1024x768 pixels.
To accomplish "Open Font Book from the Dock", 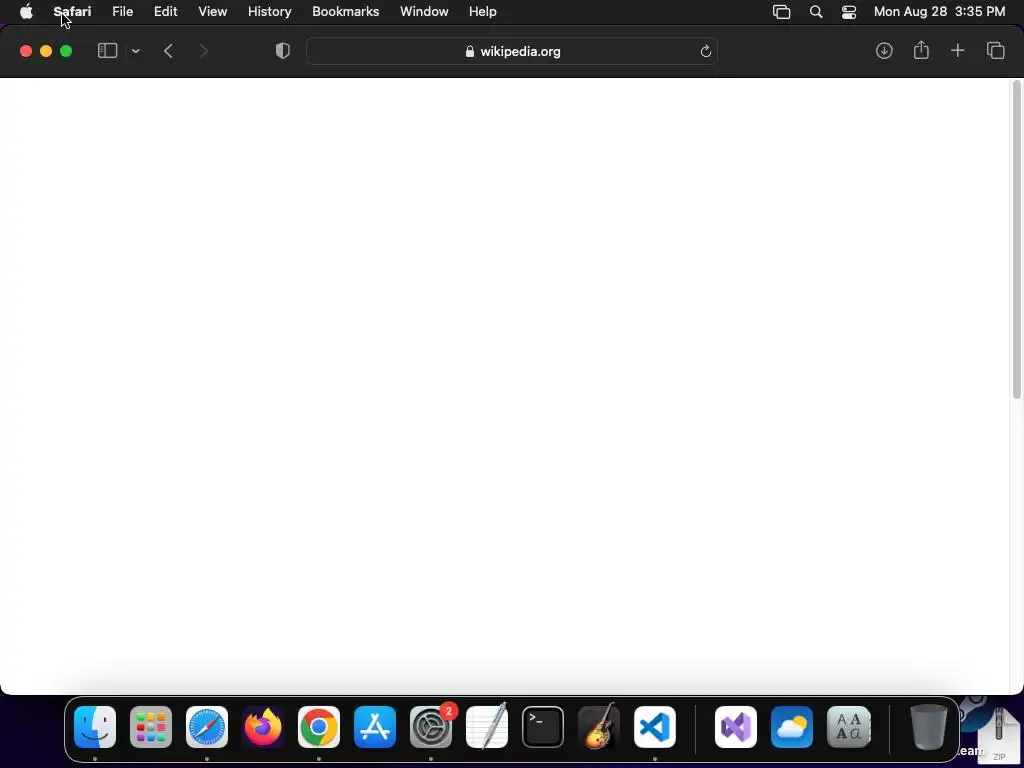I will coord(848,727).
